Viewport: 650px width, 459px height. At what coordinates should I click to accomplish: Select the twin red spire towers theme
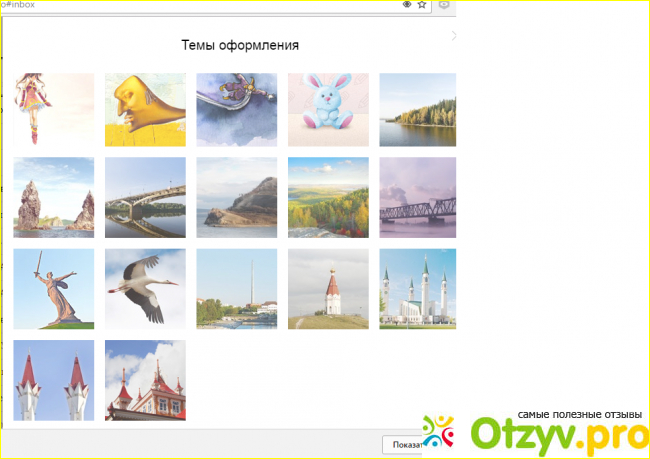click(54, 380)
